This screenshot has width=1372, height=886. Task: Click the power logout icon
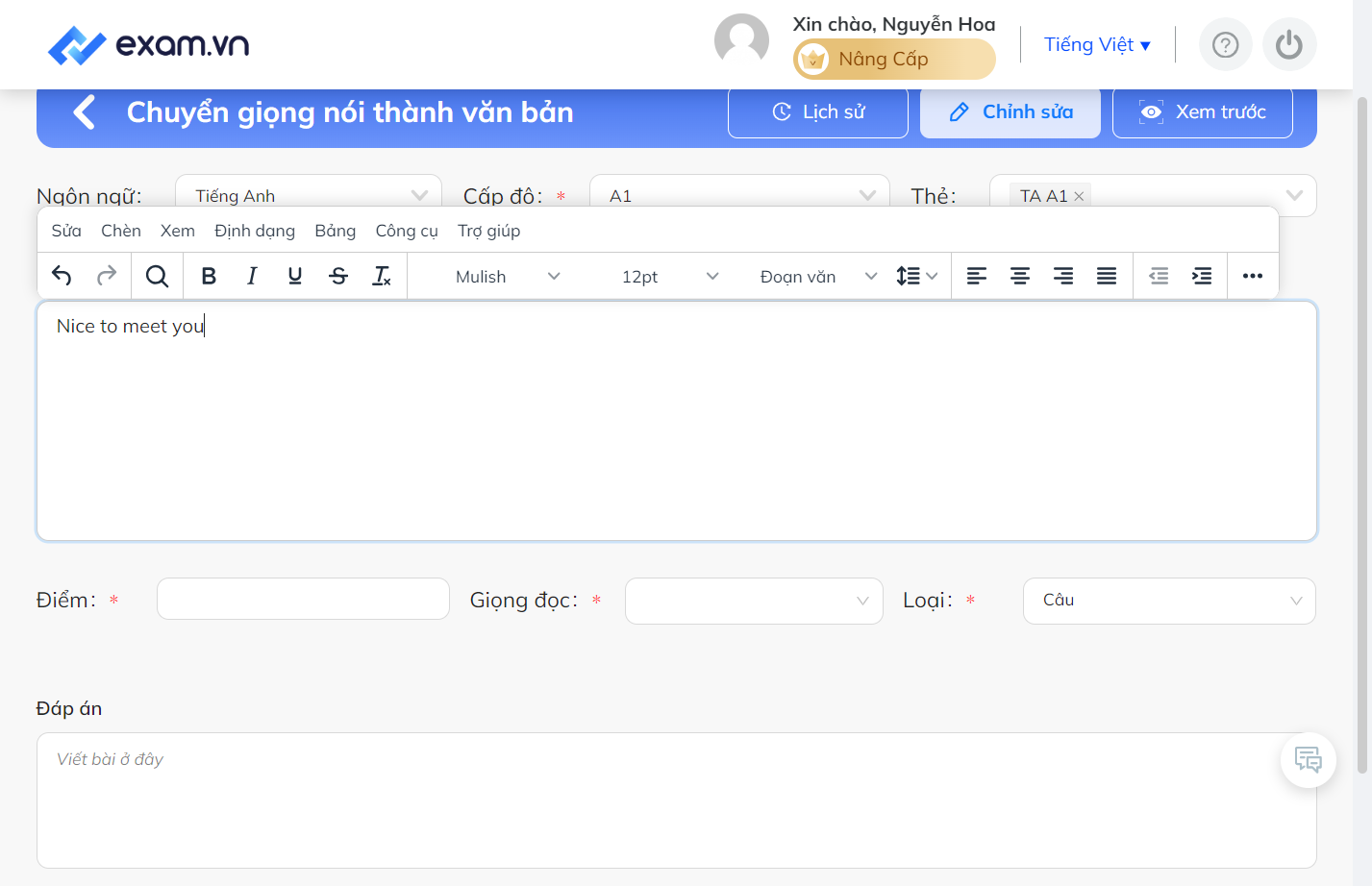coord(1289,44)
